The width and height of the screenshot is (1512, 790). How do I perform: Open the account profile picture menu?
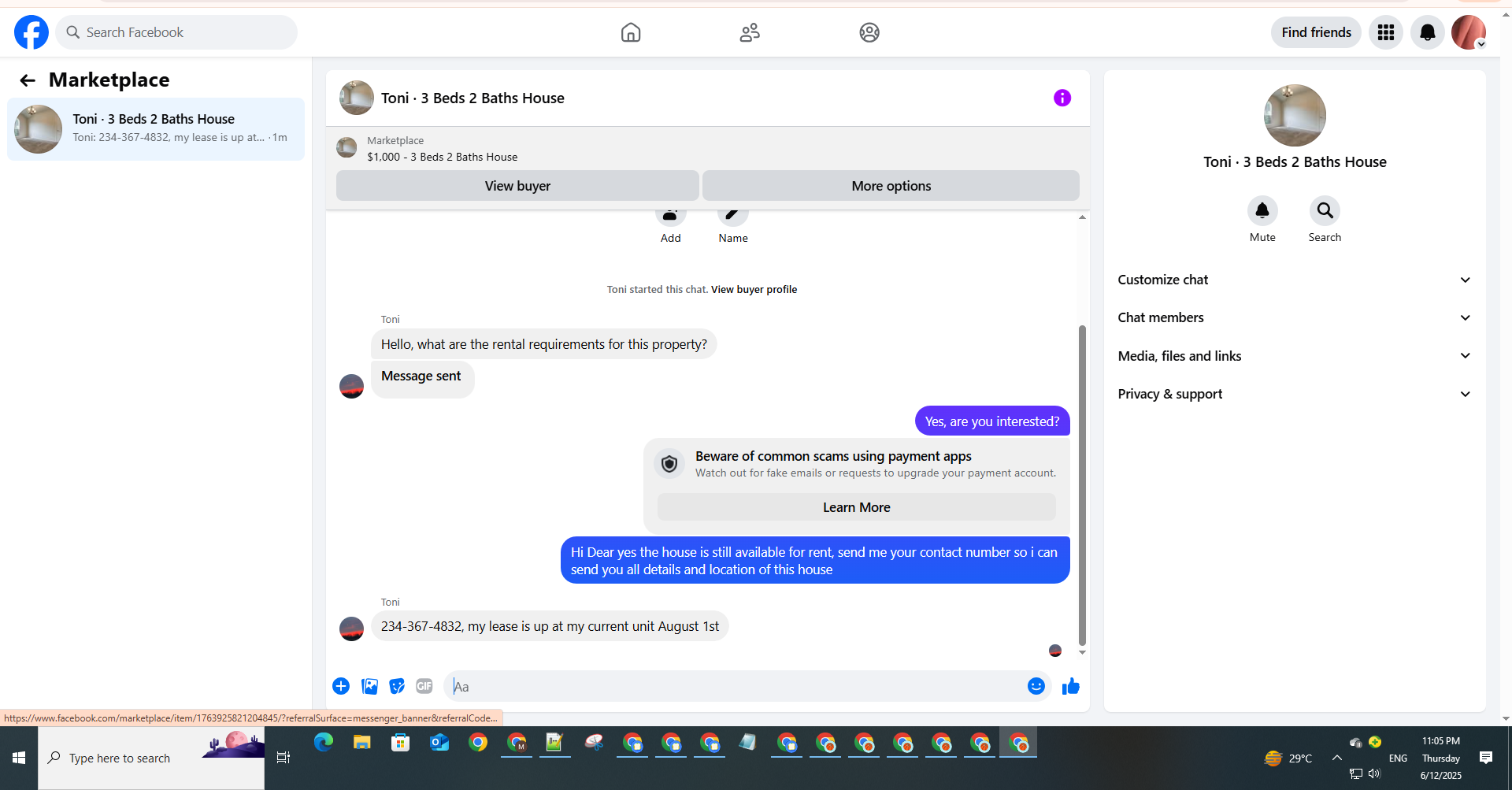point(1469,32)
